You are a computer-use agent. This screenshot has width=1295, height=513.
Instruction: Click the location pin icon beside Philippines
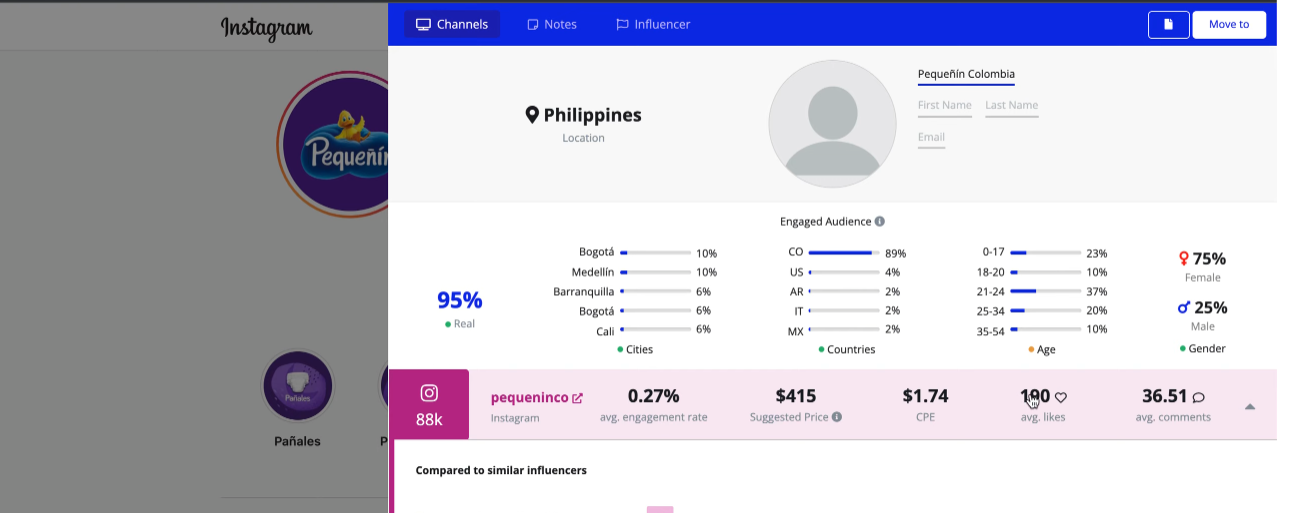tap(533, 115)
